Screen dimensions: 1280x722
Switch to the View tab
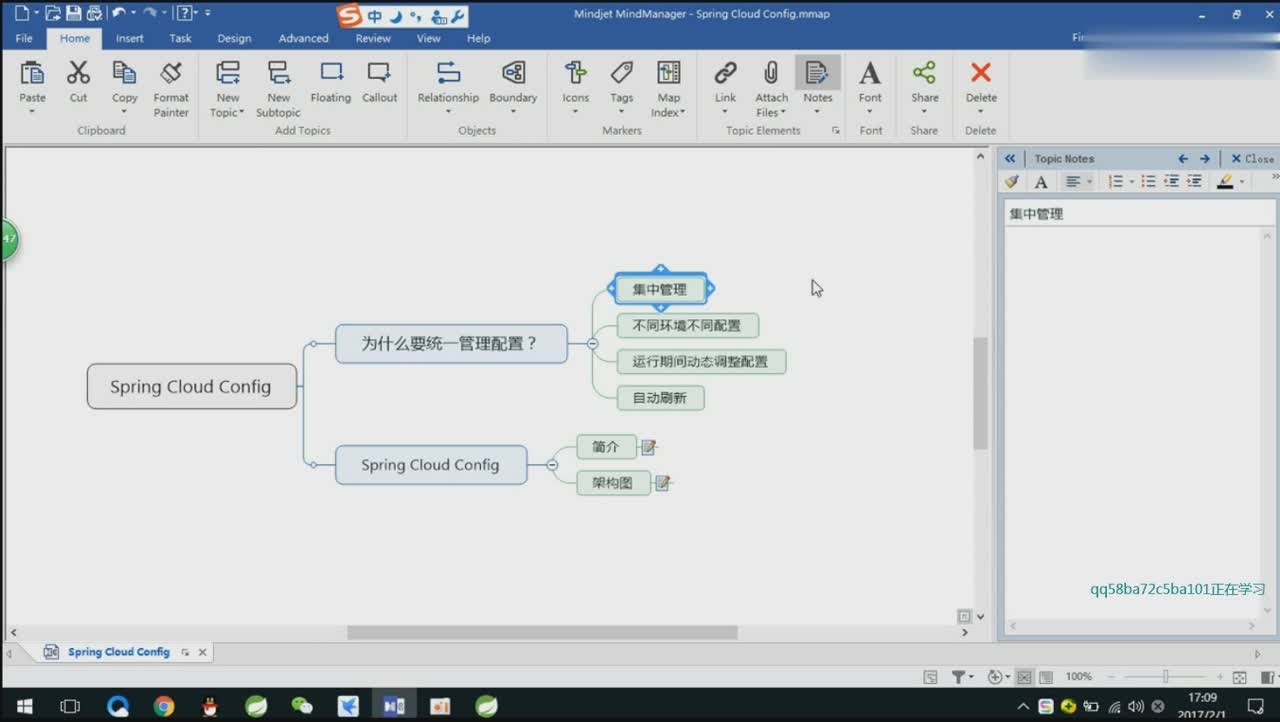point(428,38)
